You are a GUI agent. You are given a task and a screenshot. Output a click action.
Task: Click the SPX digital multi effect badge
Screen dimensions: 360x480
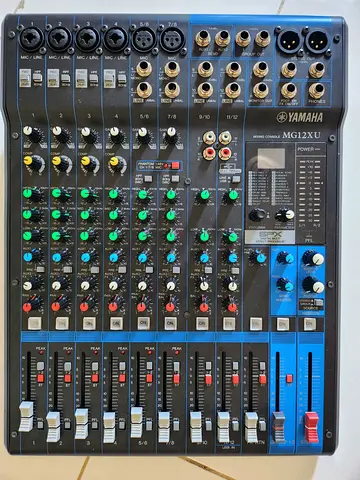click(x=270, y=237)
